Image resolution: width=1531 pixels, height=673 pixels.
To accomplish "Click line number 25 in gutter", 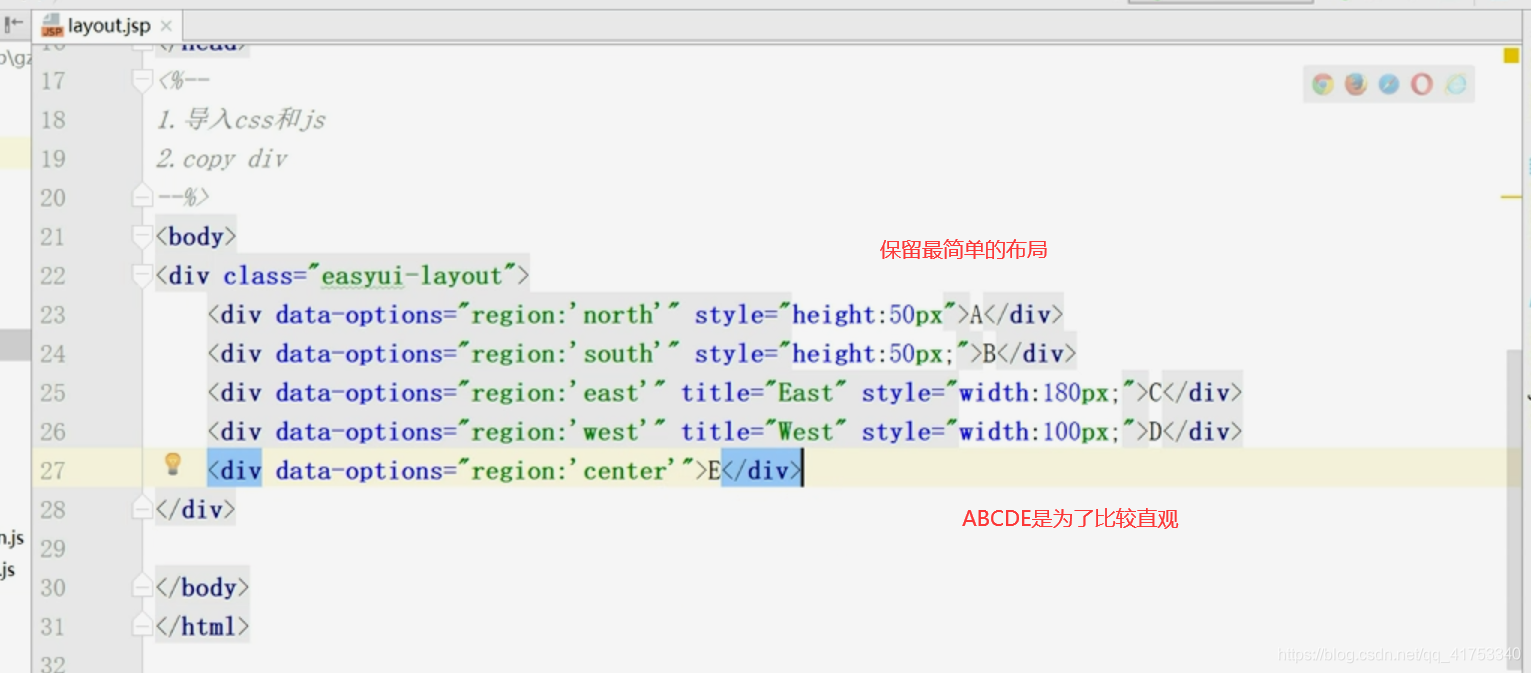I will tap(53, 393).
